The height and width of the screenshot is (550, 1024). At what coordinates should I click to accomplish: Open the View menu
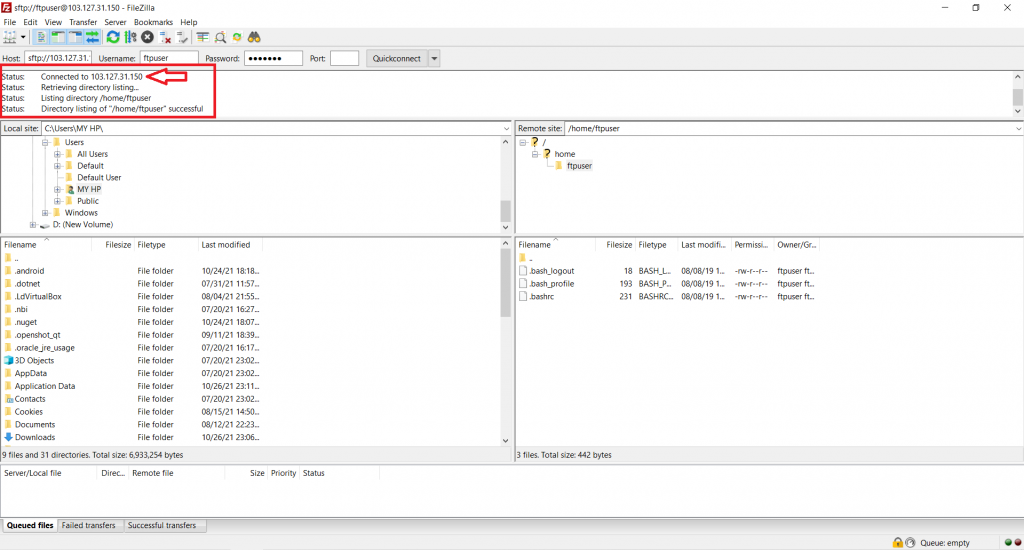53,22
